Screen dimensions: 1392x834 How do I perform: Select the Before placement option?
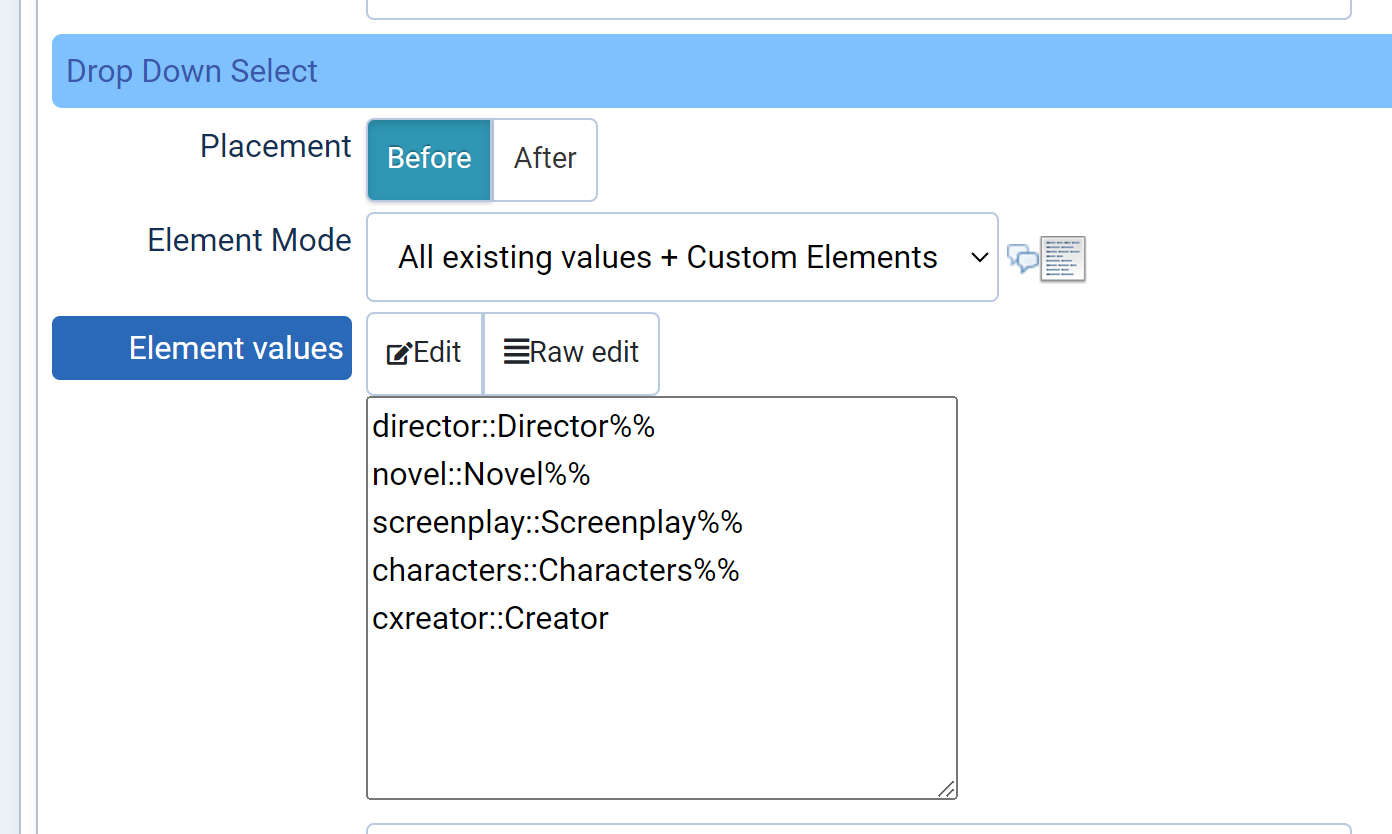coord(429,159)
